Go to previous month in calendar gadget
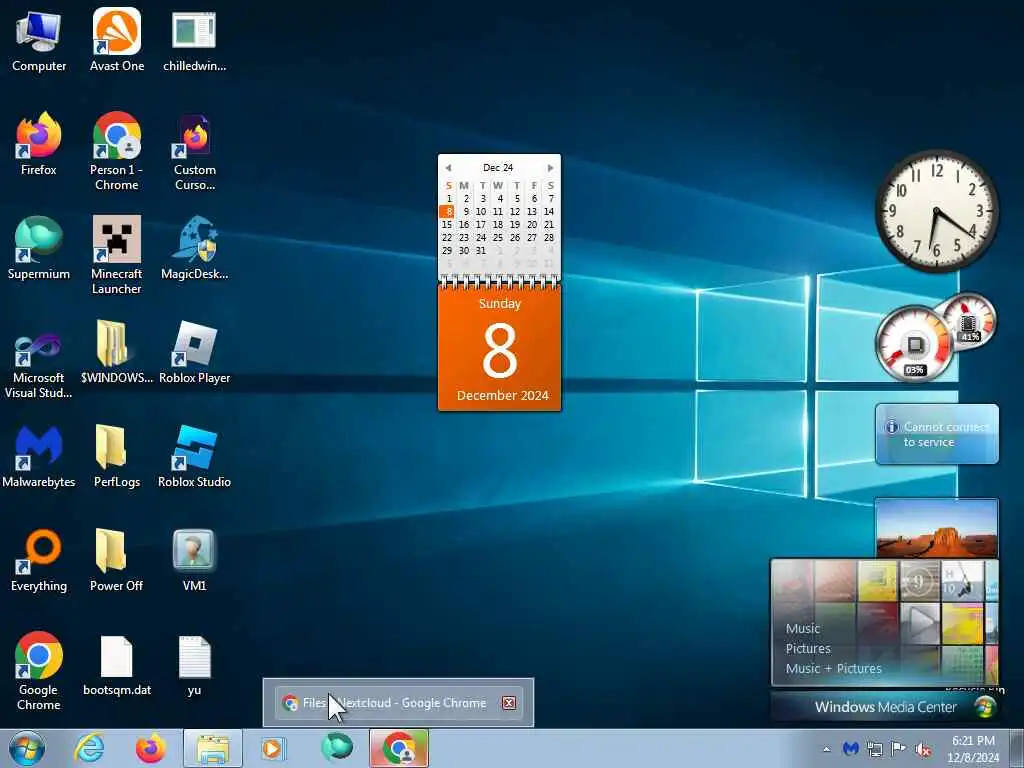 point(448,168)
